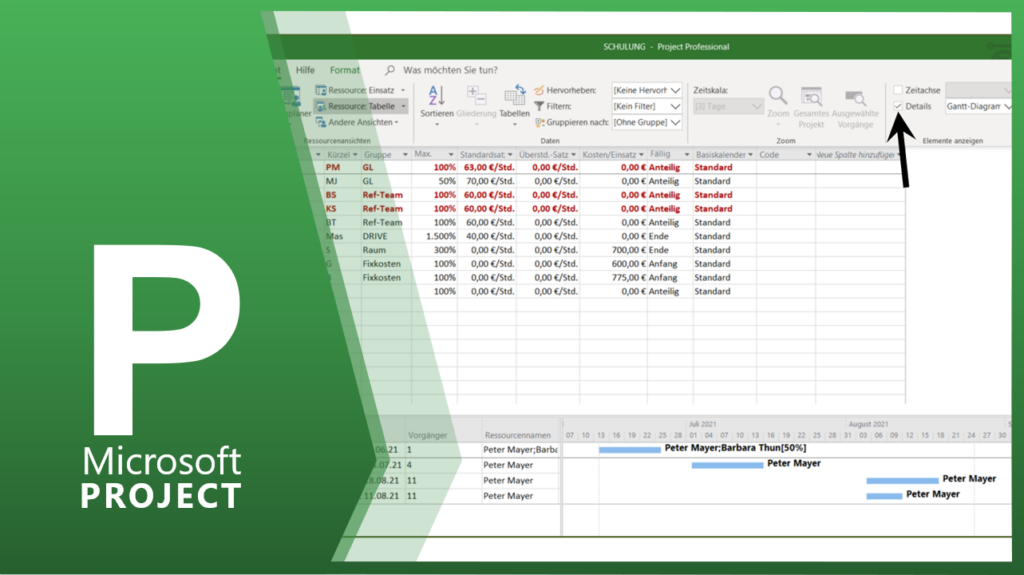
Task: Open the Ressource: Einsatz dropdown arrow
Action: coord(403,90)
